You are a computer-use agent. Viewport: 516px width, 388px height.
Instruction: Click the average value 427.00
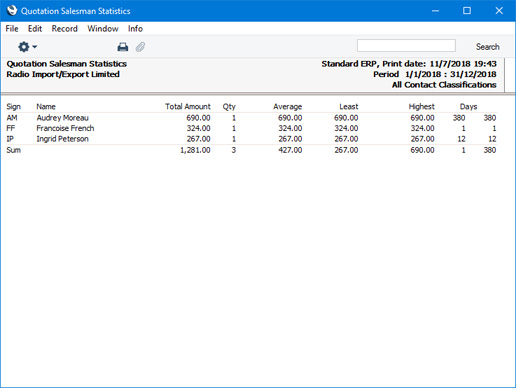click(x=290, y=150)
